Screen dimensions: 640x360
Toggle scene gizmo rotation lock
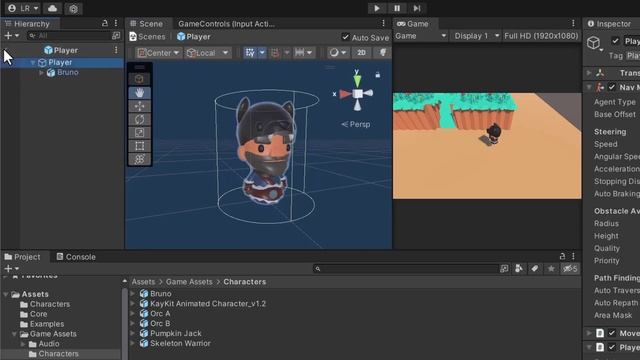click(x=378, y=74)
